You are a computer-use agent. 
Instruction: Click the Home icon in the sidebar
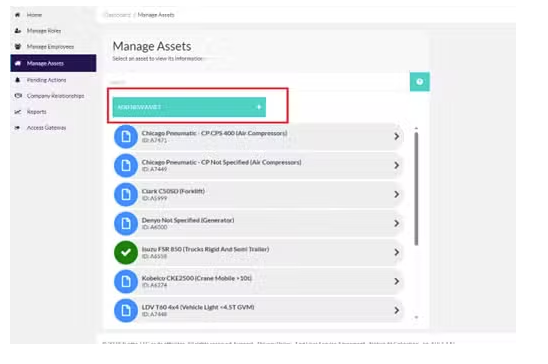(17, 15)
